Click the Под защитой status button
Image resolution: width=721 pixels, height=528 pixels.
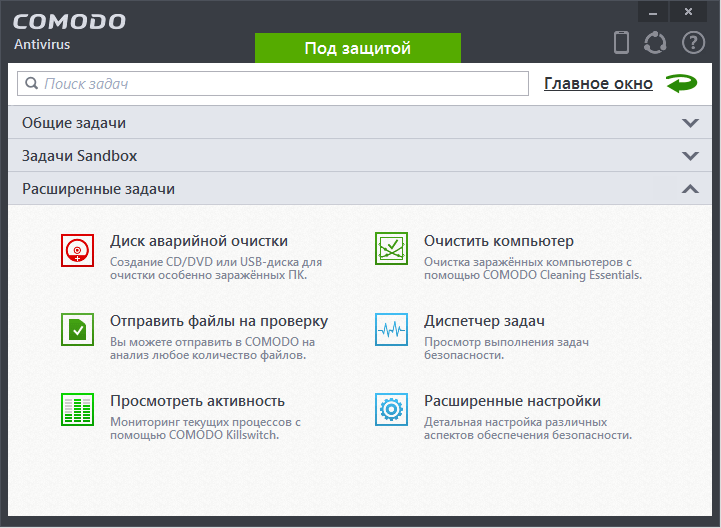pos(358,48)
